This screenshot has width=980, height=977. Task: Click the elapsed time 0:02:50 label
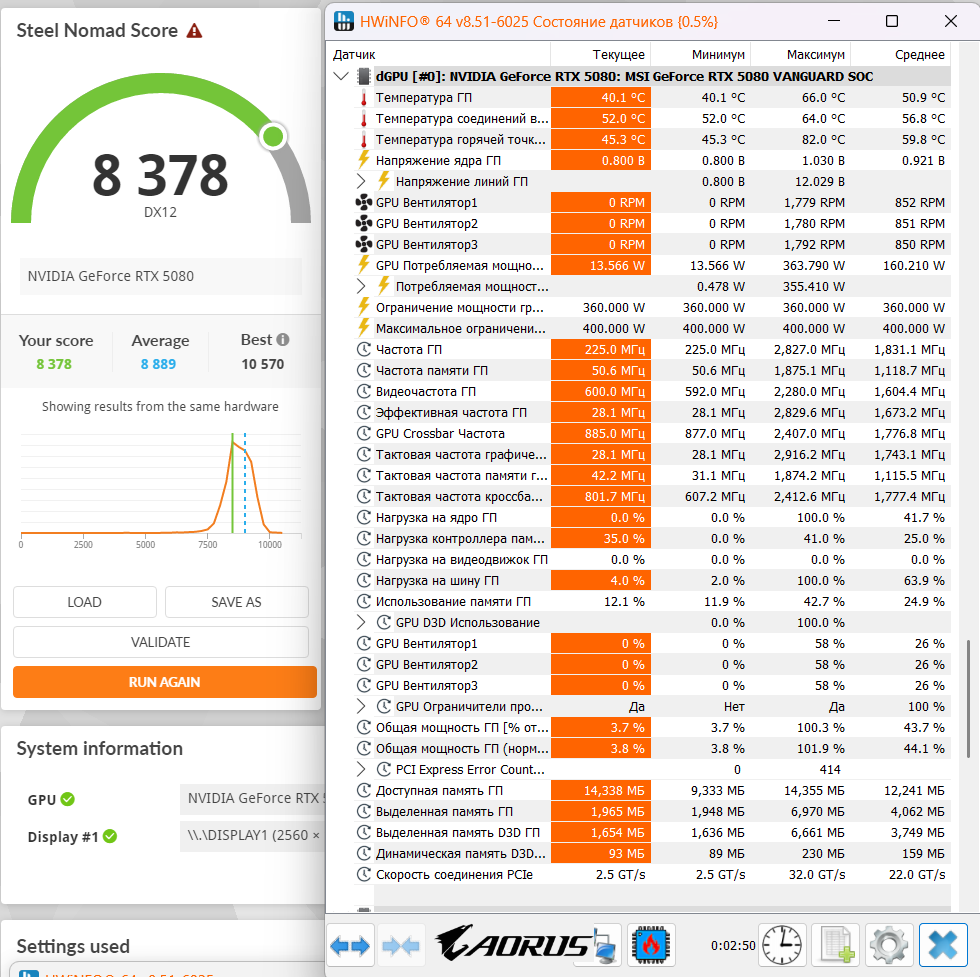(733, 945)
